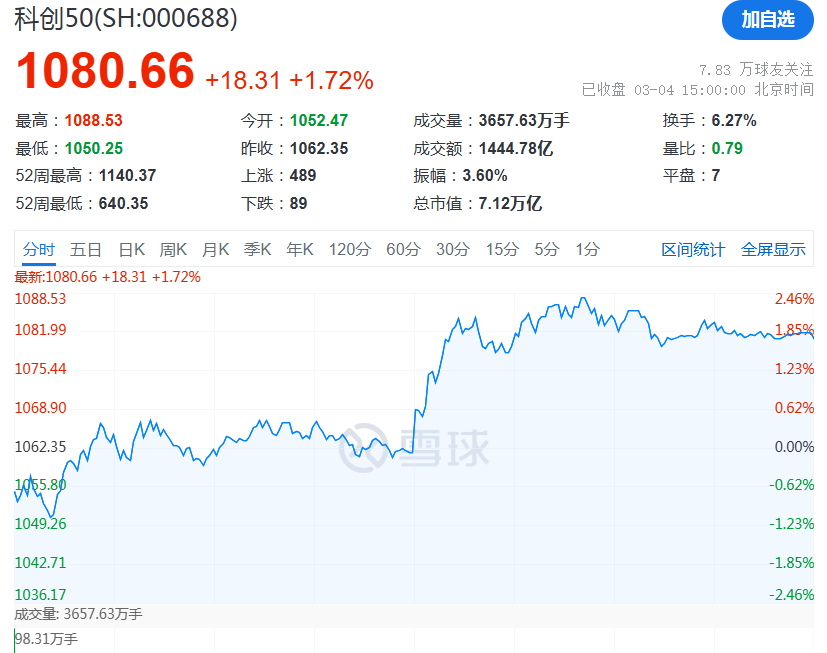827x653 pixels.
Task: Select the 120分 interval tab
Action: click(x=349, y=250)
